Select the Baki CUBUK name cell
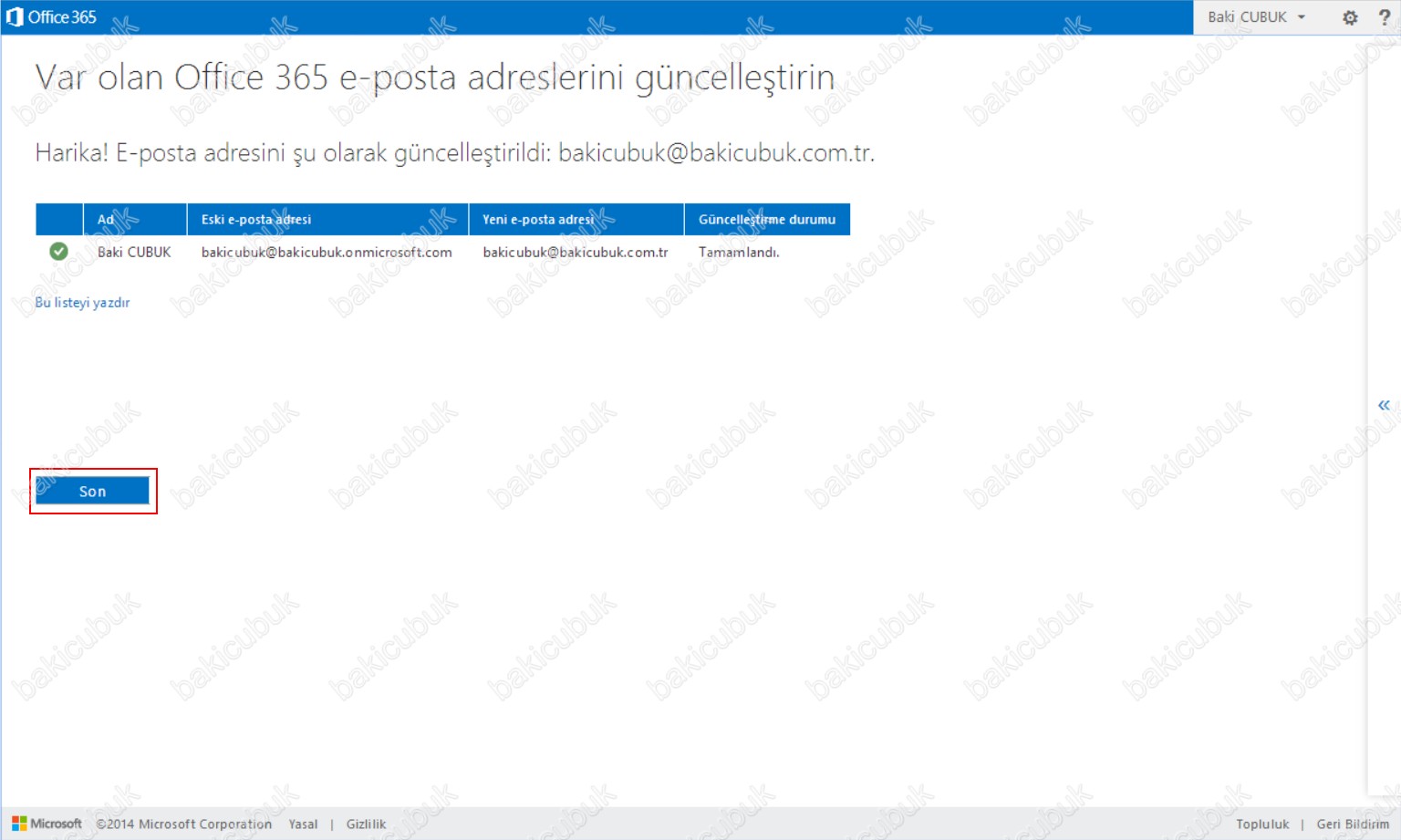Viewport: 1401px width, 840px height. point(134,252)
